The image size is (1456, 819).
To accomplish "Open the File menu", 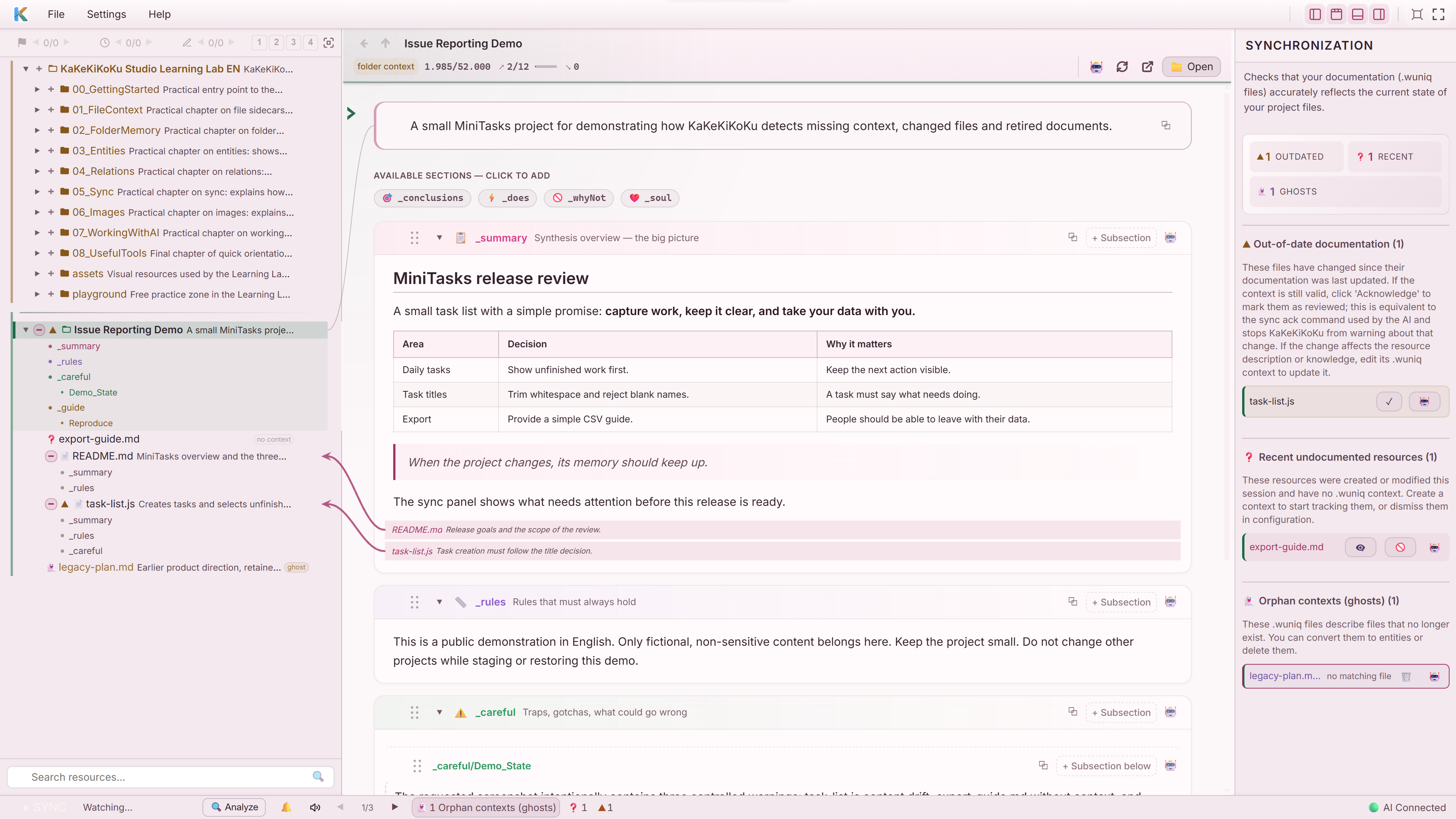I will (56, 14).
